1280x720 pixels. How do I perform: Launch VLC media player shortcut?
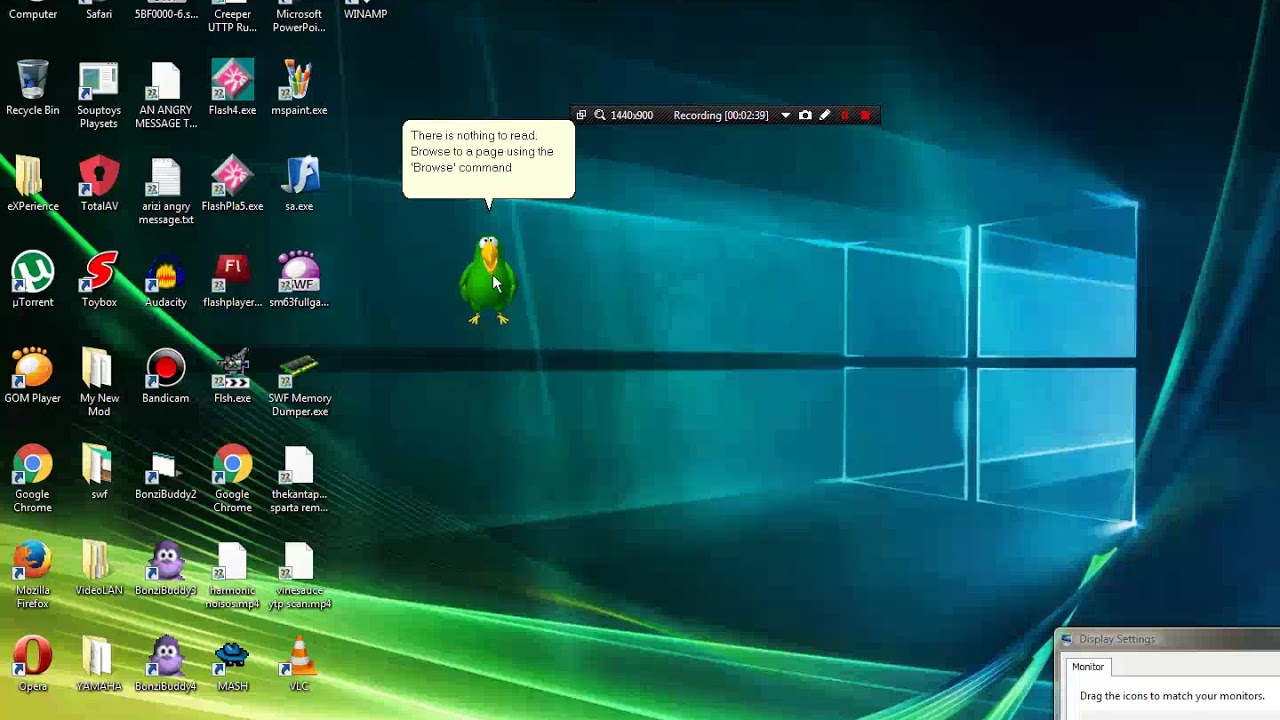299,664
